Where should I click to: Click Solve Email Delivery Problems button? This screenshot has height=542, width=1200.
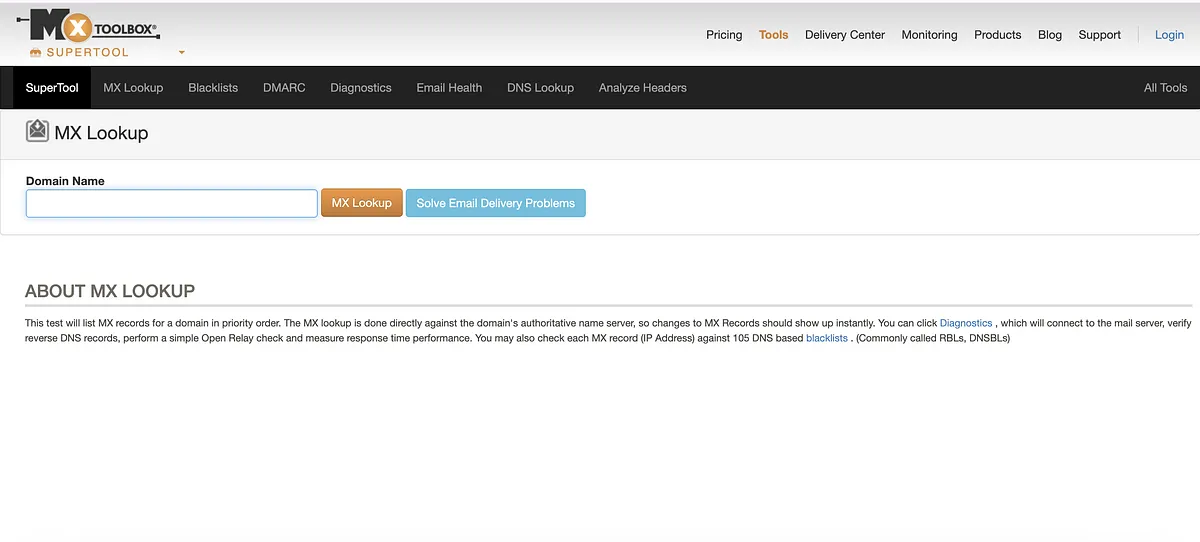click(x=496, y=203)
